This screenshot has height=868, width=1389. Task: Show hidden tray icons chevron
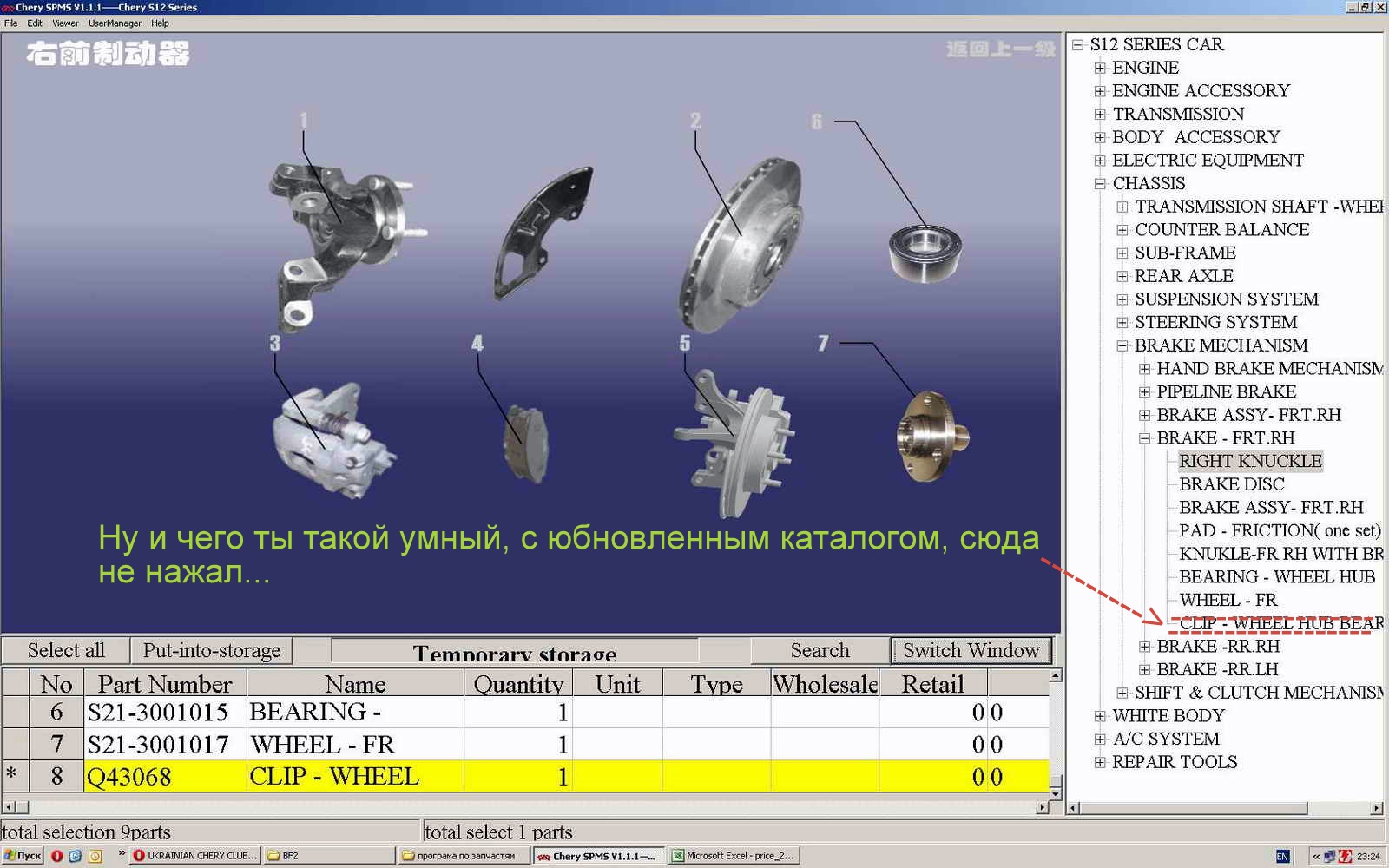point(1316,857)
